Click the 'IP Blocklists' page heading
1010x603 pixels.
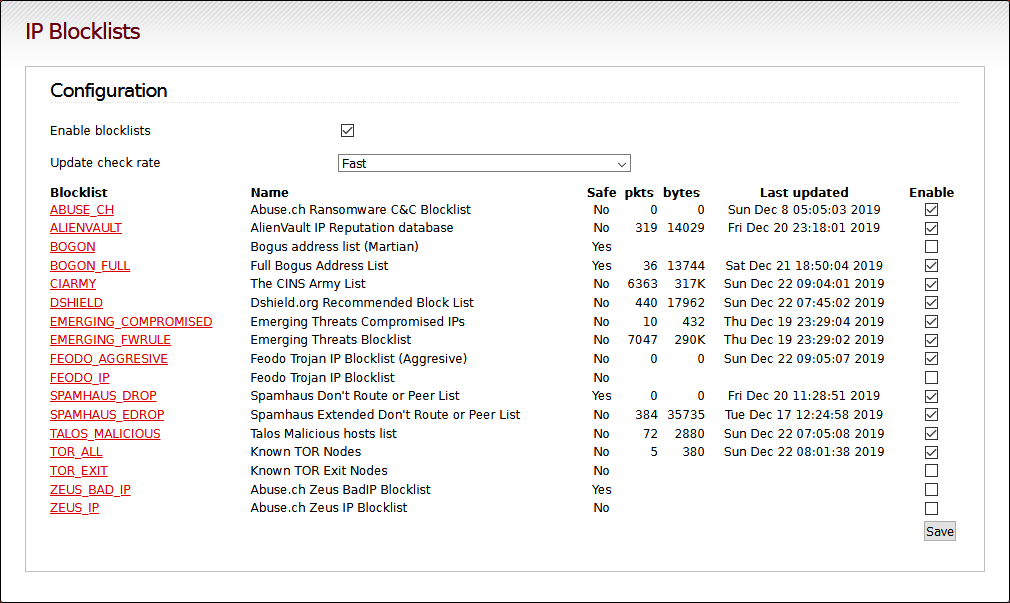tap(82, 32)
